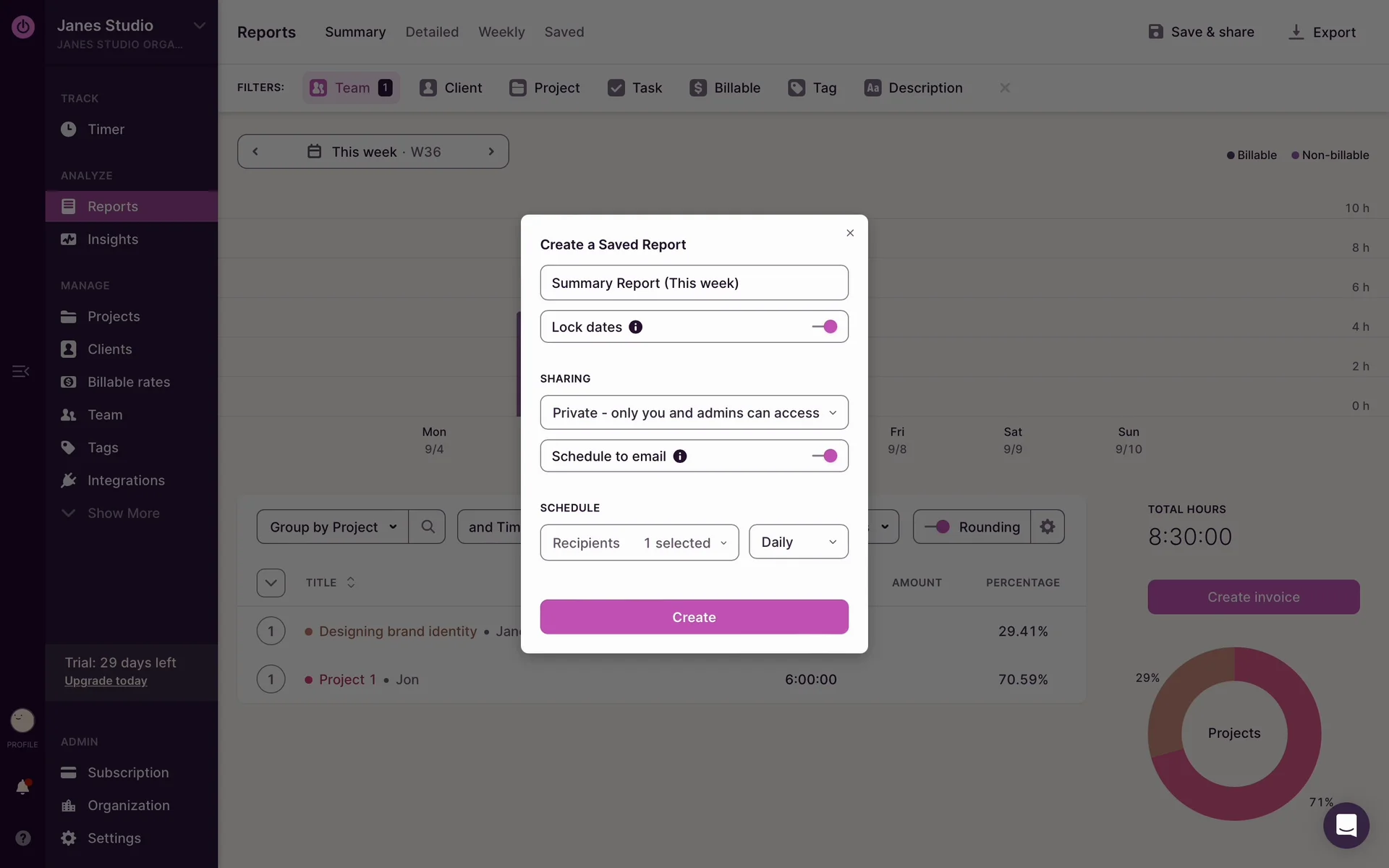Image resolution: width=1389 pixels, height=868 pixels.
Task: Edit the saved report name field
Action: [694, 283]
